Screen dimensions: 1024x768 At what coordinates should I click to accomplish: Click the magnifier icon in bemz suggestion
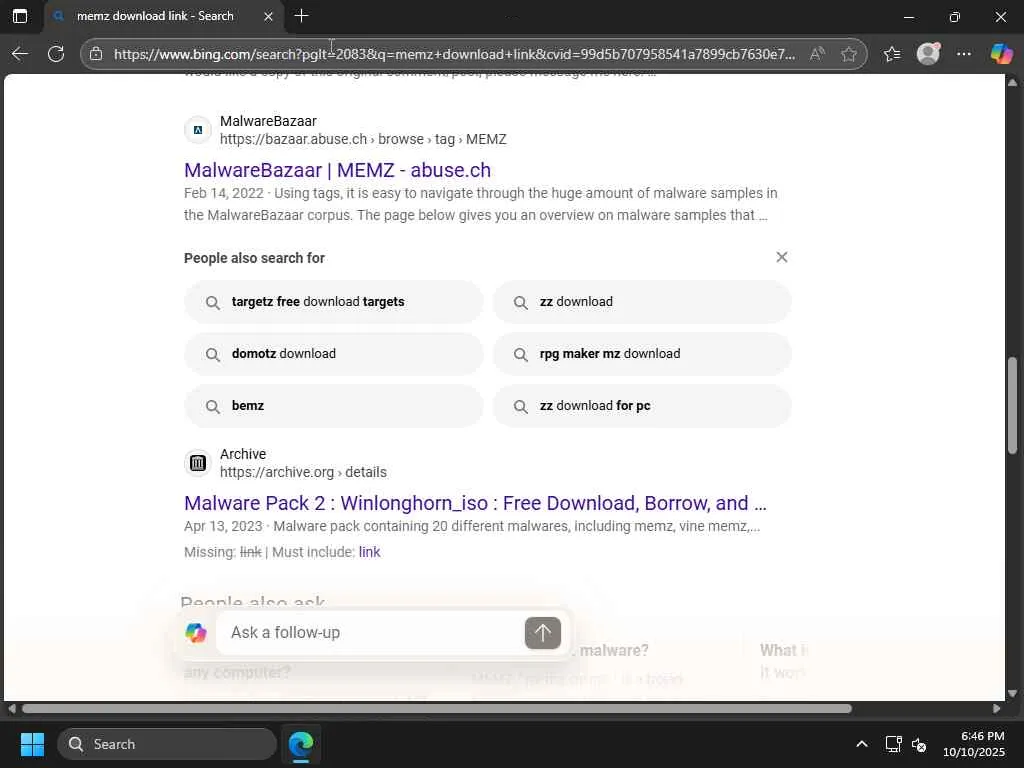[x=213, y=406]
